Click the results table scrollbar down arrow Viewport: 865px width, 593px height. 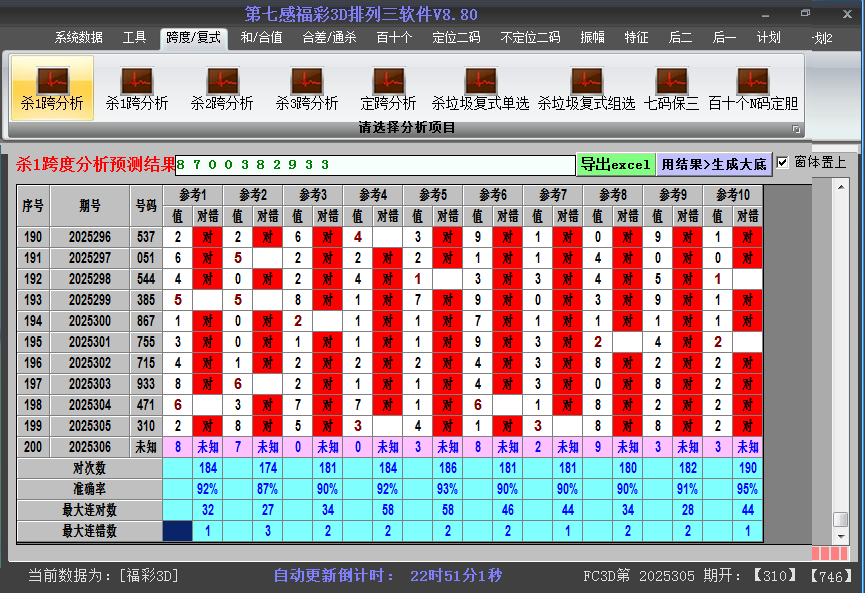point(840,535)
